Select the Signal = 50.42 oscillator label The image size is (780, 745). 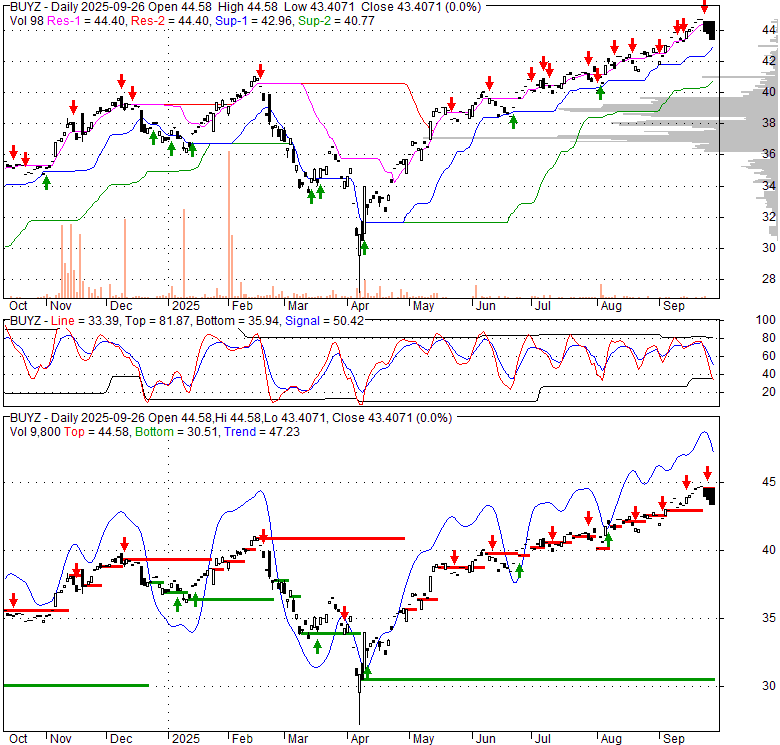point(324,321)
